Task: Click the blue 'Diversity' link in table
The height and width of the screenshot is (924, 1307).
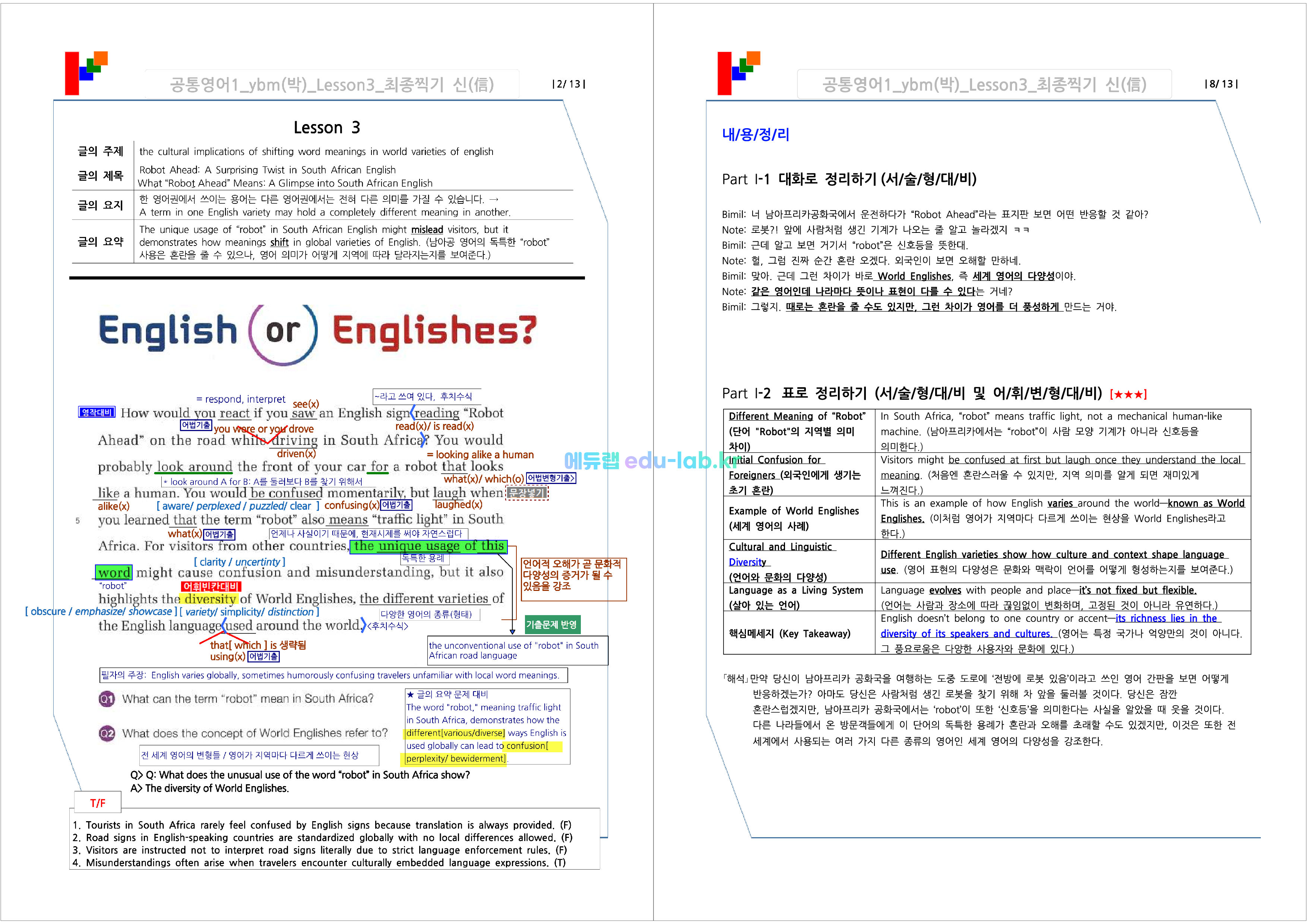Action: 747,562
